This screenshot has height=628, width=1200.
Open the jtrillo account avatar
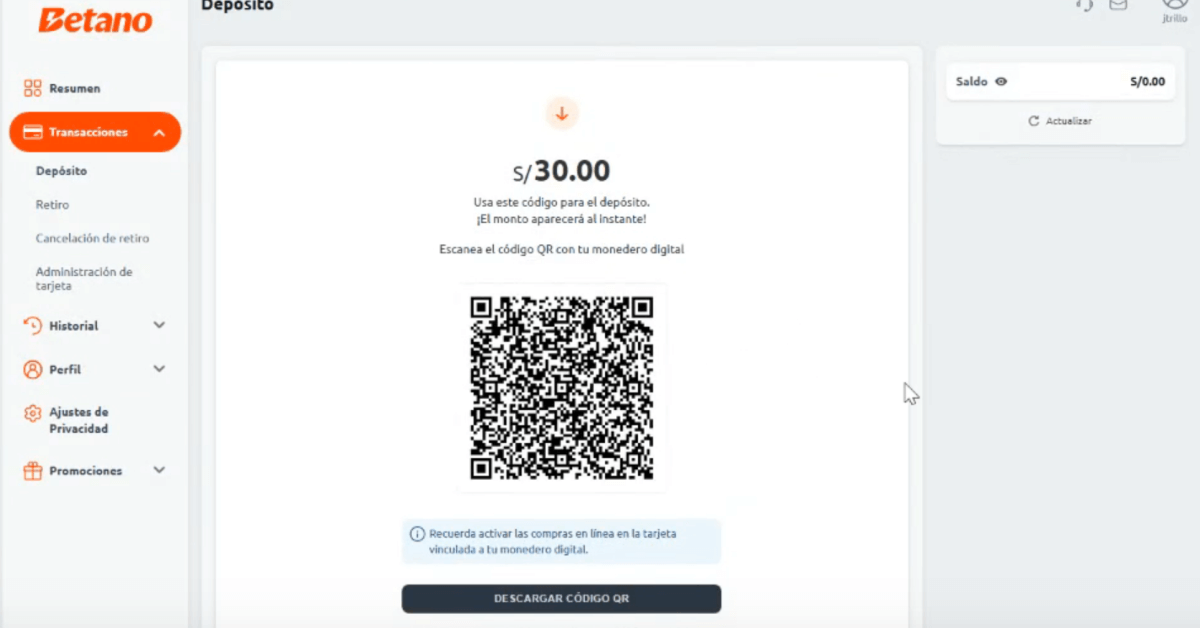[x=1175, y=5]
